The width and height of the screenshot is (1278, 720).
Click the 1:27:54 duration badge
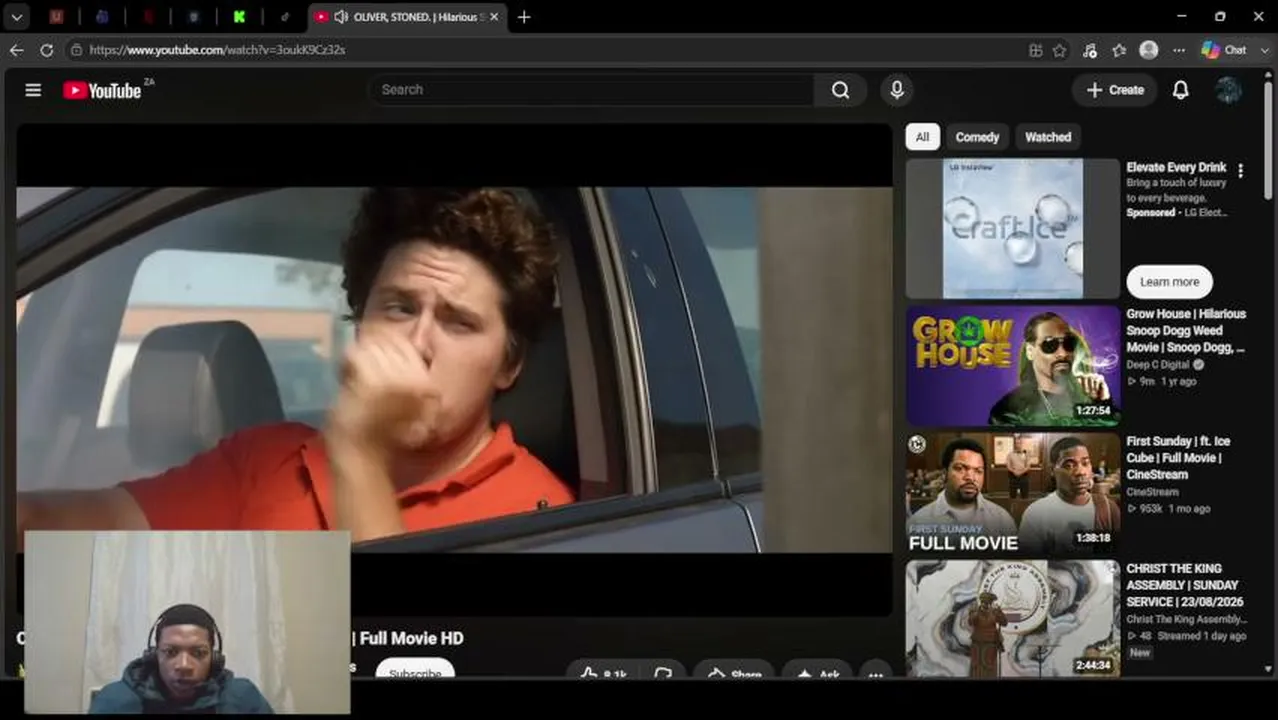[x=1094, y=411]
